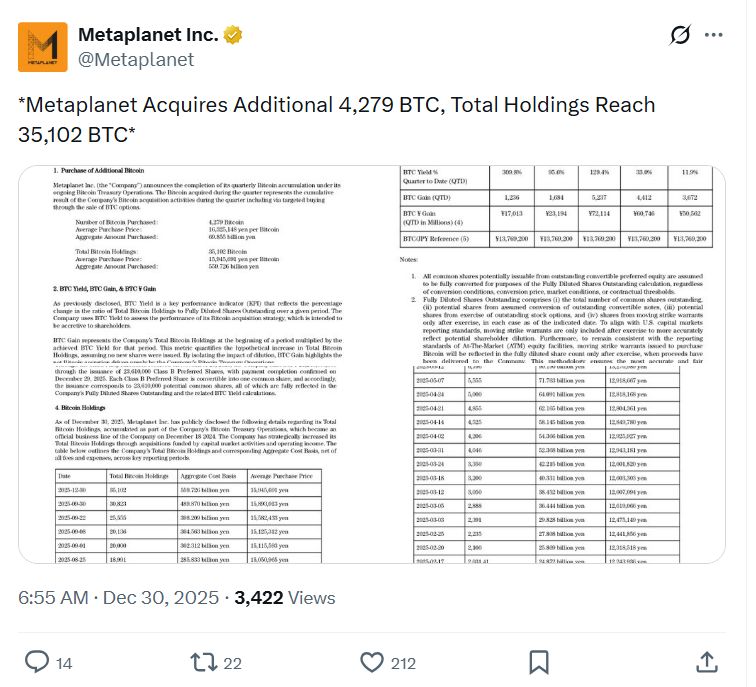Click the gold verified badge
This screenshot has width=756, height=687.
(233, 35)
